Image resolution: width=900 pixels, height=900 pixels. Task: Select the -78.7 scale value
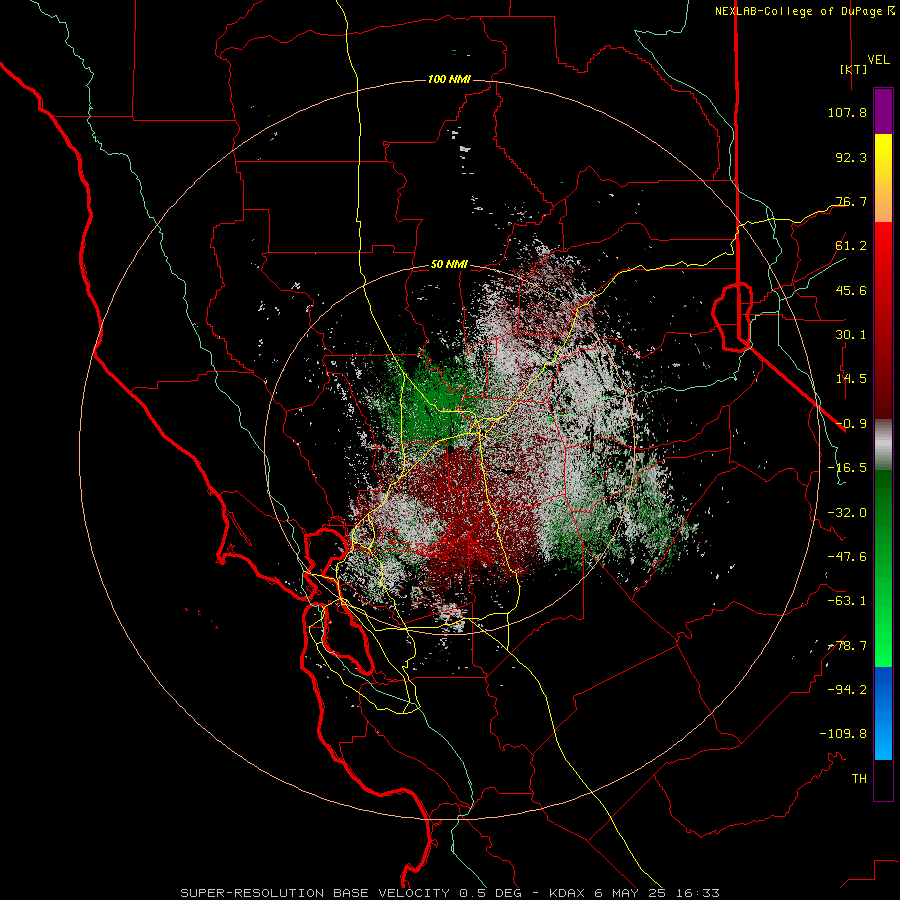[x=847, y=645]
